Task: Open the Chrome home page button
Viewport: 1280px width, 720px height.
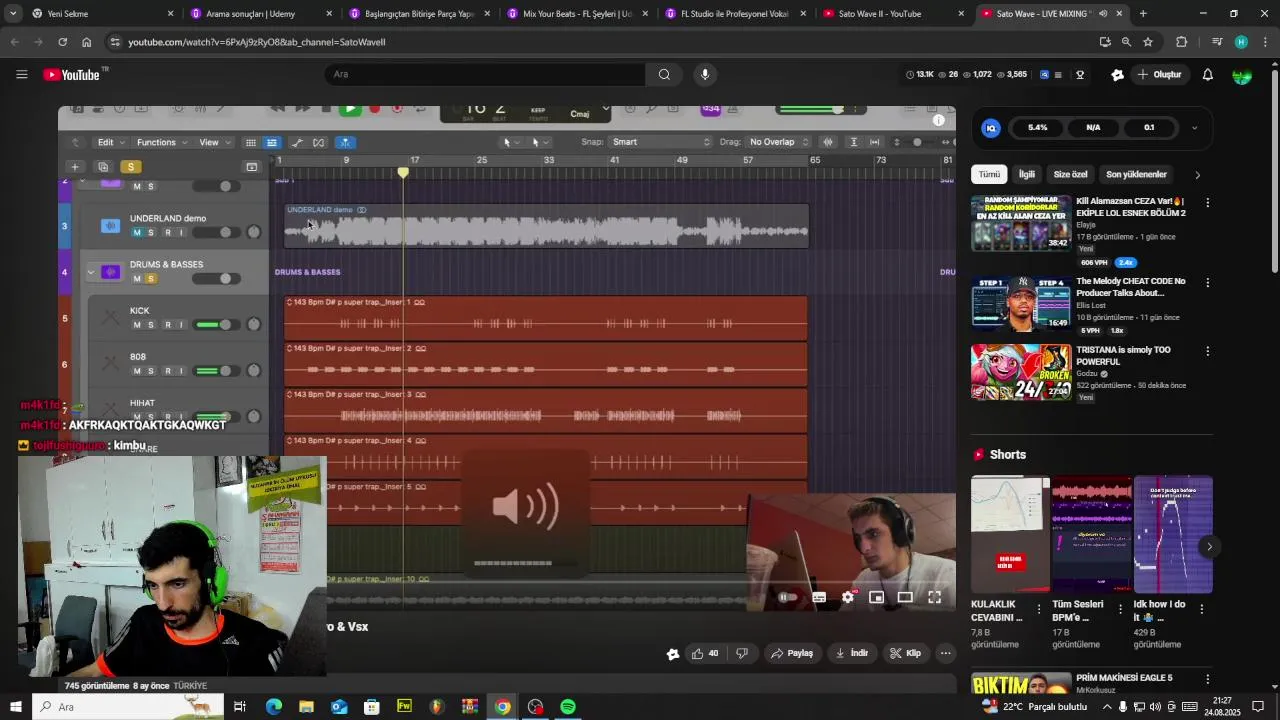Action: (87, 42)
